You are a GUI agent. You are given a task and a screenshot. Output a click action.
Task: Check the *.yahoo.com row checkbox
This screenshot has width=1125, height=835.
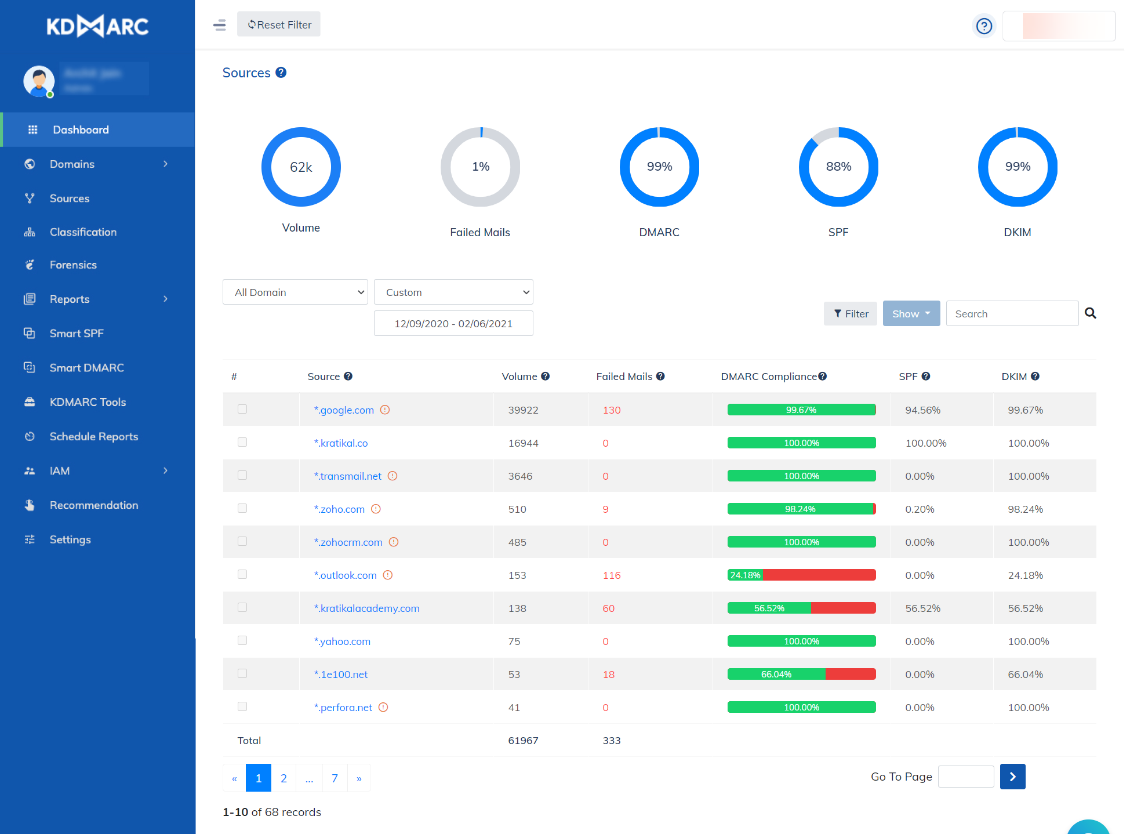pos(243,641)
